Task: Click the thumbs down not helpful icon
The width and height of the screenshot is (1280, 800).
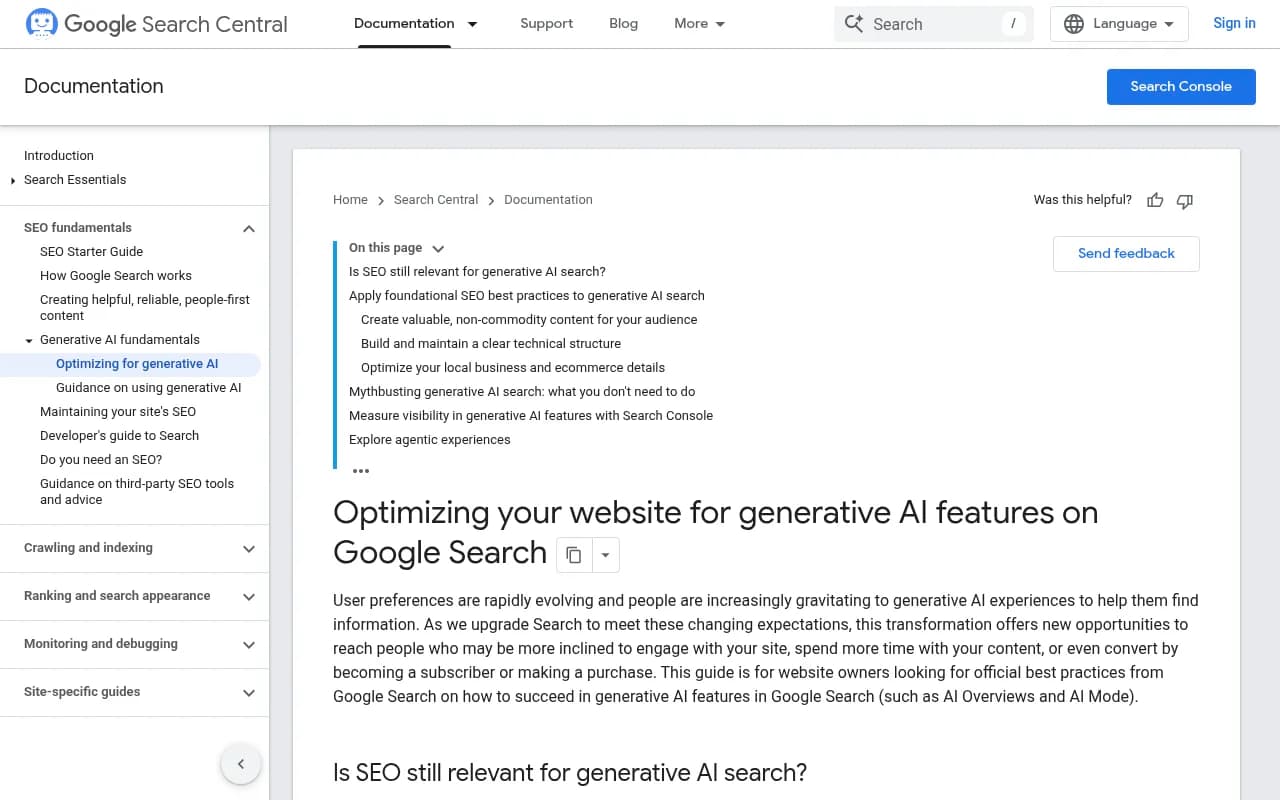Action: pos(1185,200)
